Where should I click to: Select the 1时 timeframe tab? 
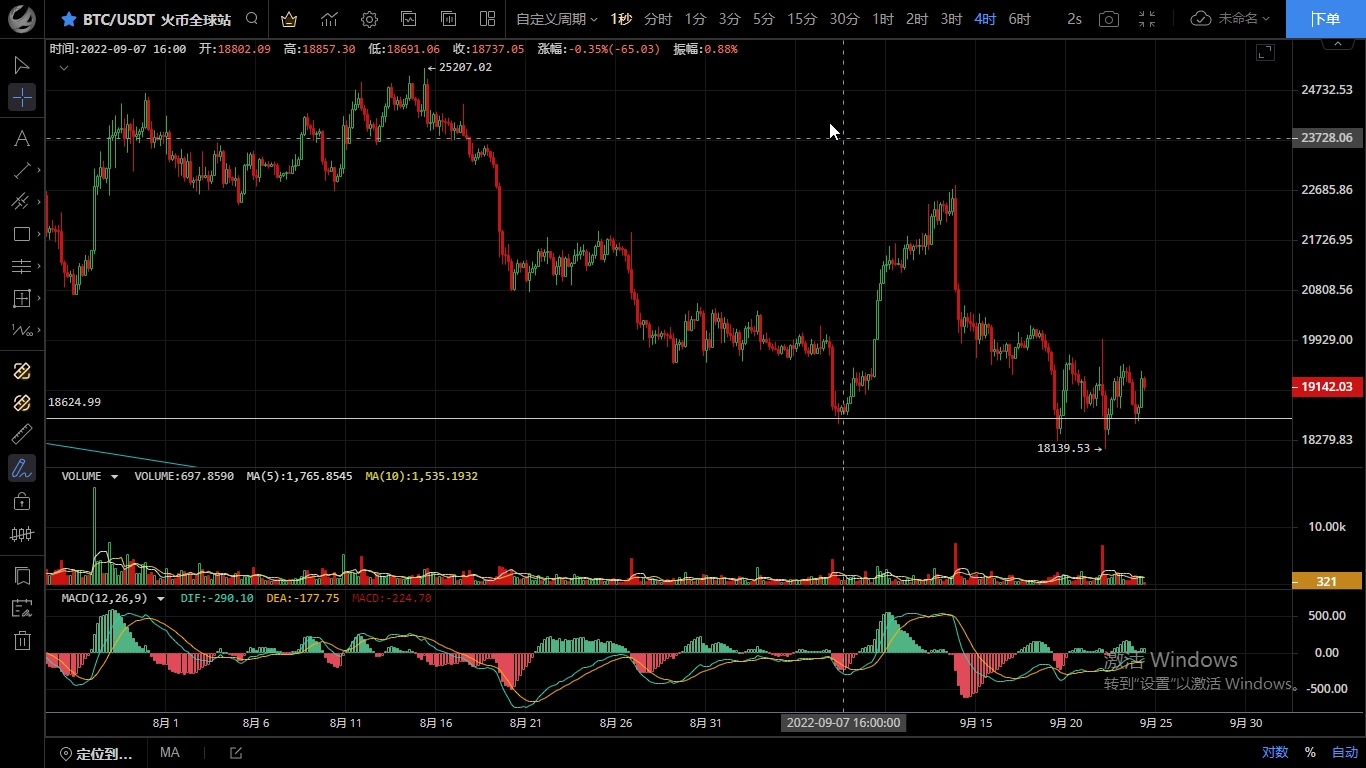pos(882,19)
